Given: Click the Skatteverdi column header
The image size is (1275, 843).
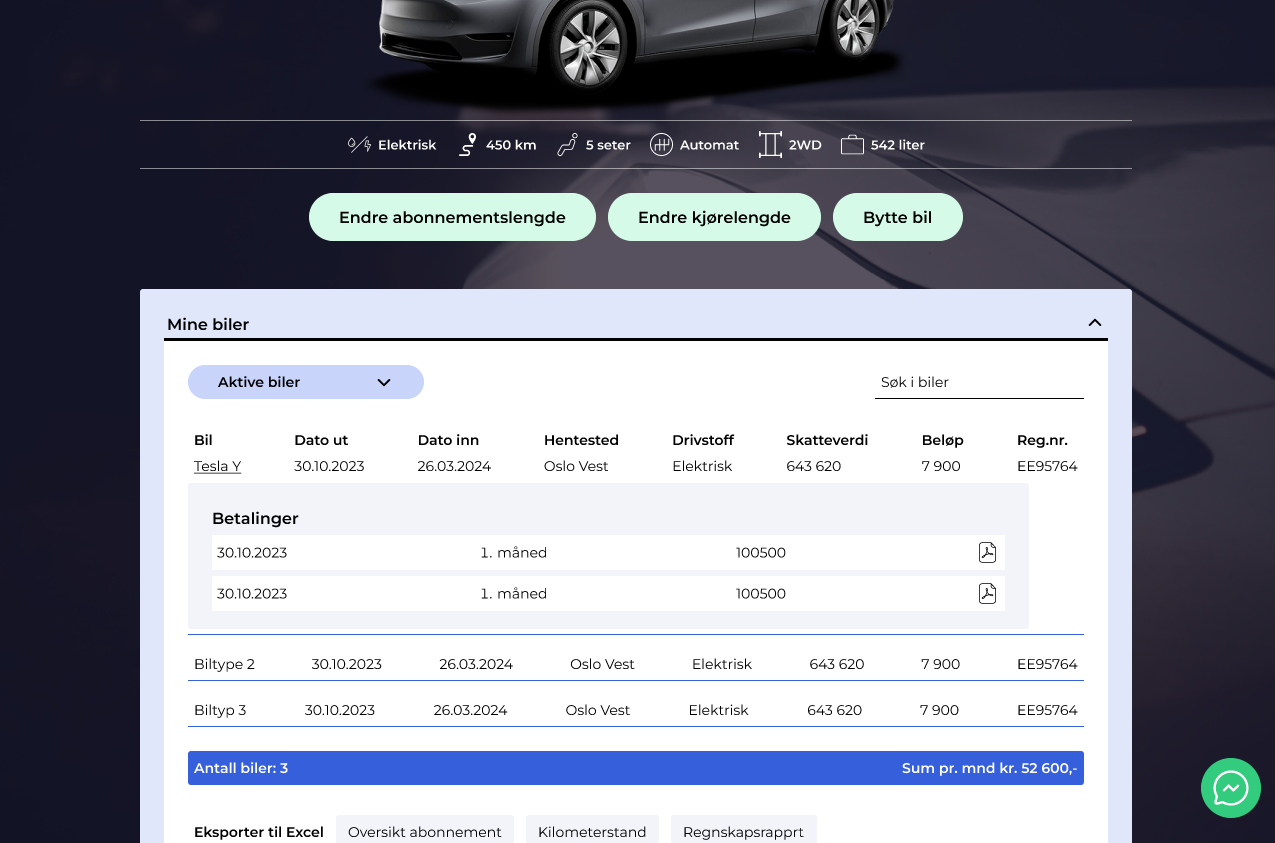Looking at the screenshot, I should [x=827, y=440].
